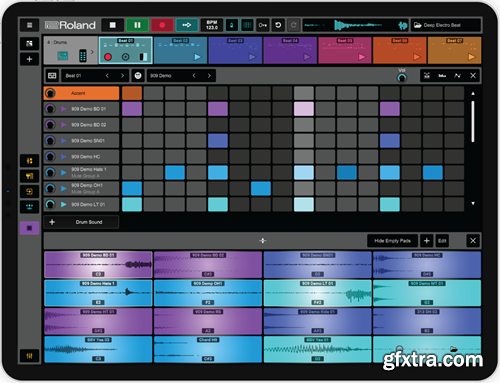
Task: Preview the 909 Demo SN01 sound
Action: click(x=64, y=141)
